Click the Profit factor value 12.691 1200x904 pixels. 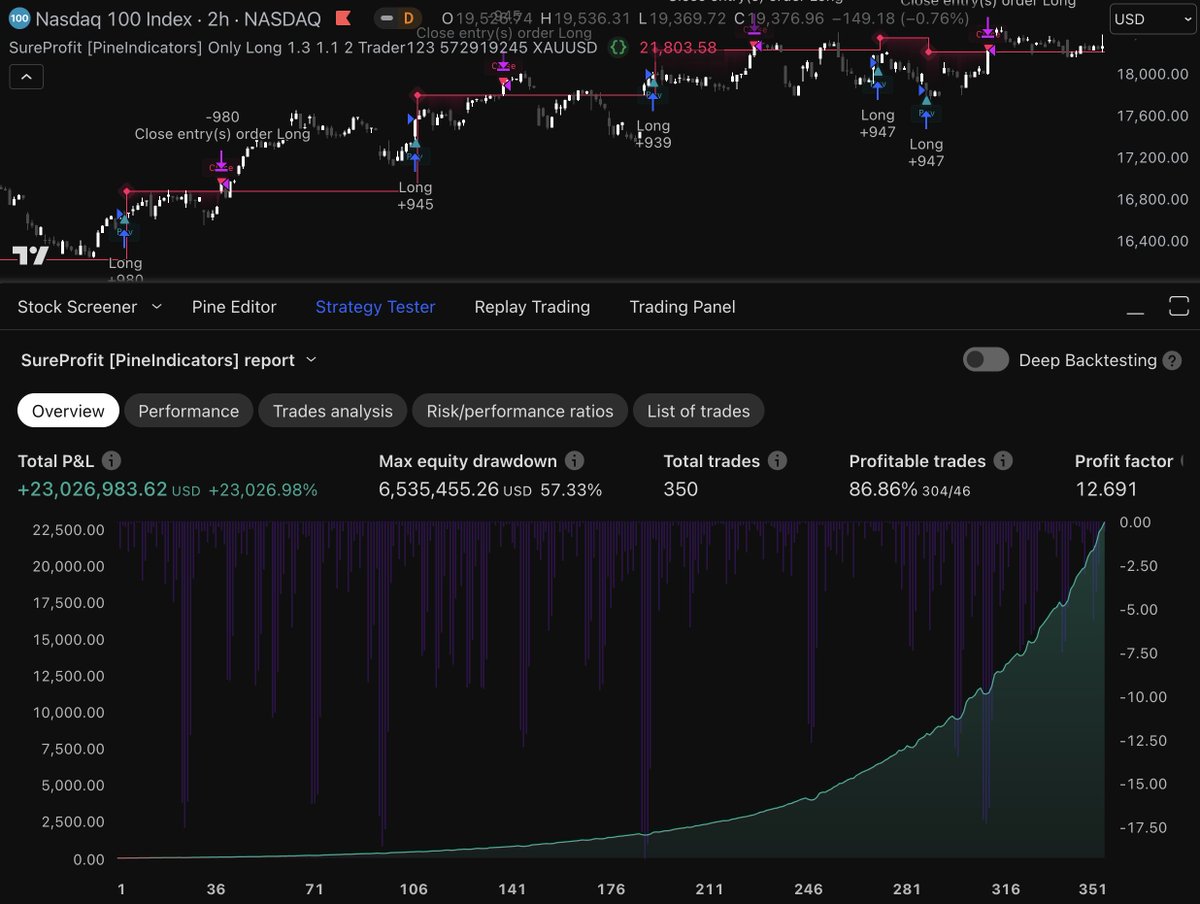click(1106, 489)
